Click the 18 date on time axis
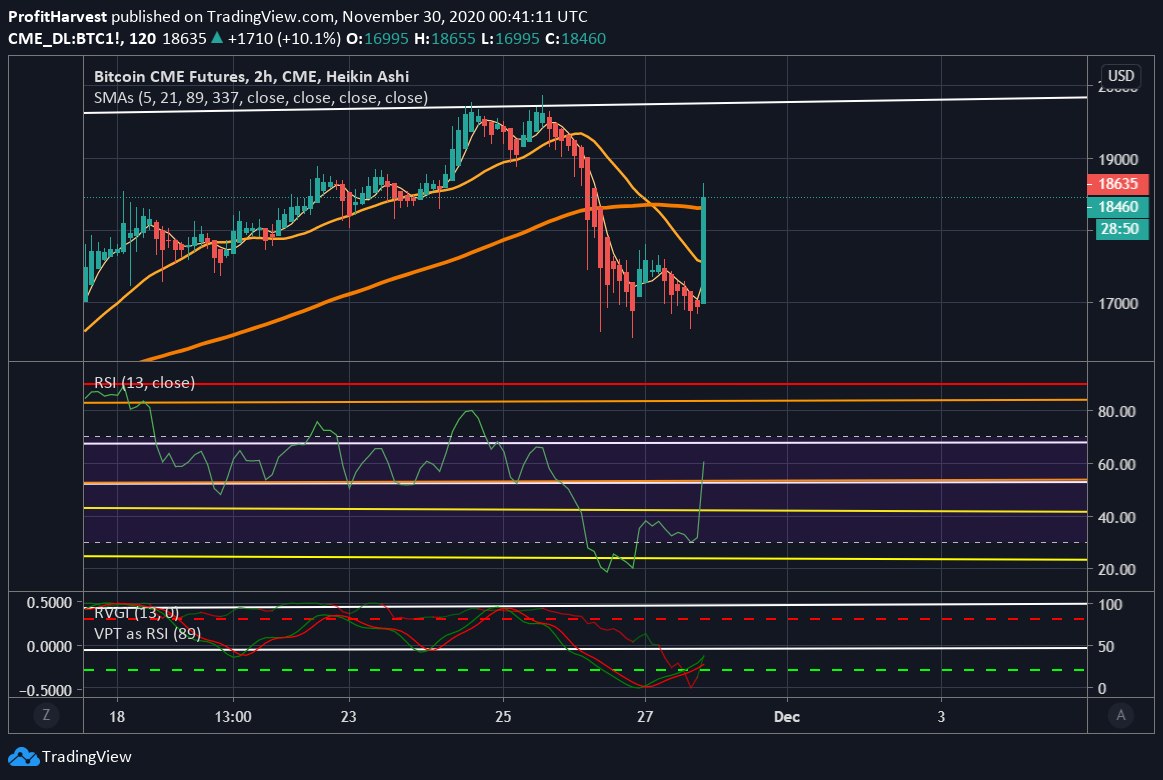The height and width of the screenshot is (780, 1163). click(116, 717)
